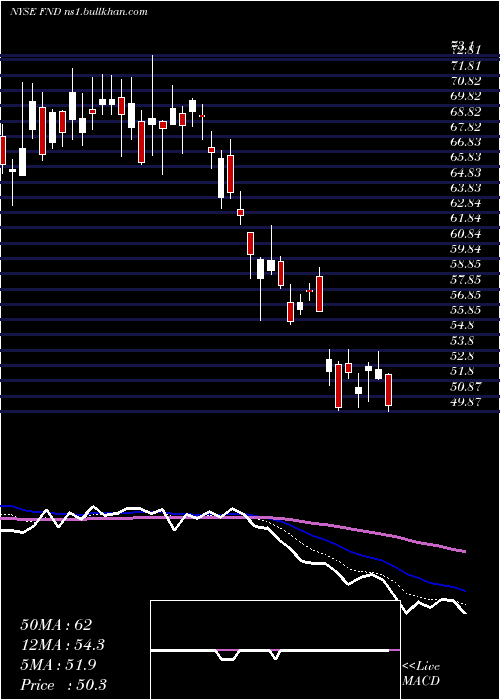Click the 62.84 price axis label

point(466,203)
